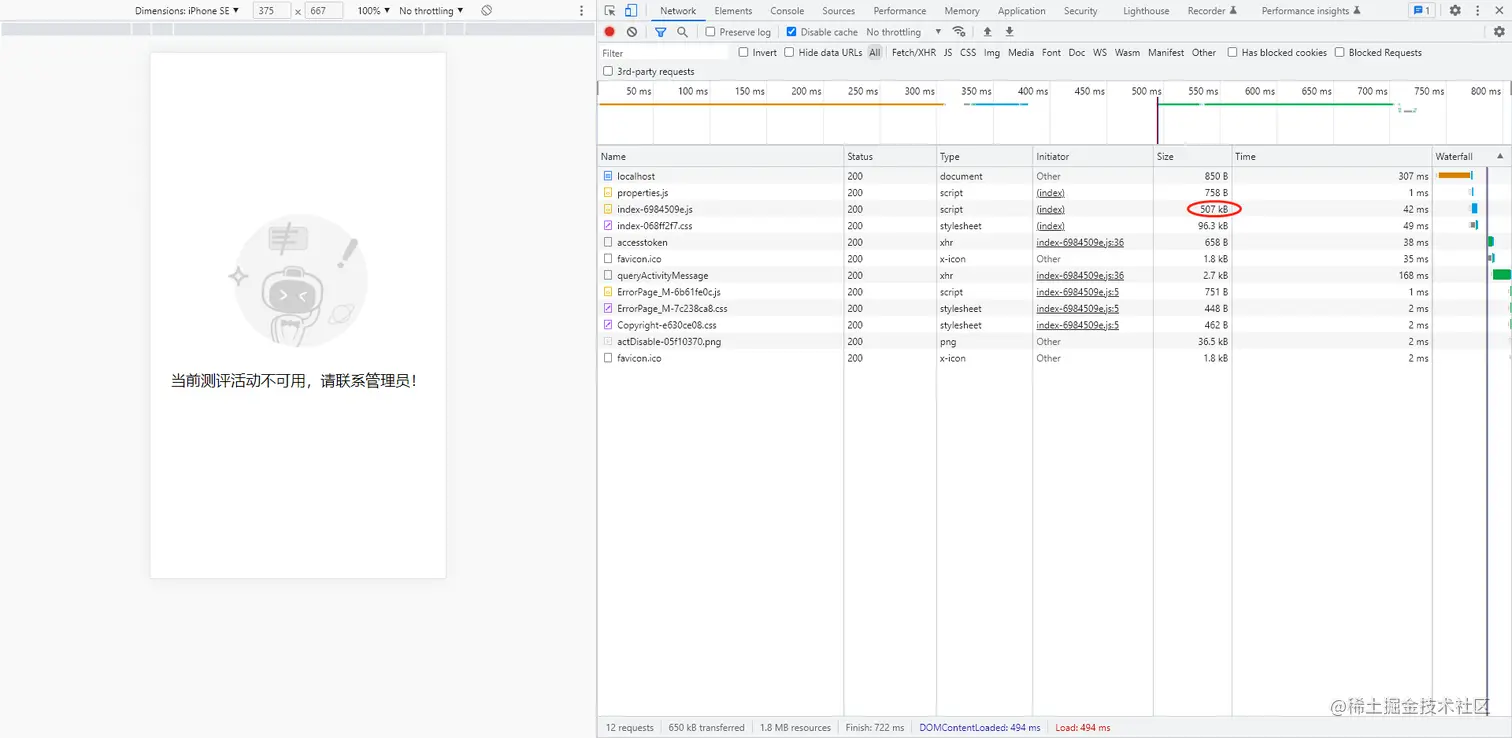Click the import HAR file upload arrow

point(988,32)
